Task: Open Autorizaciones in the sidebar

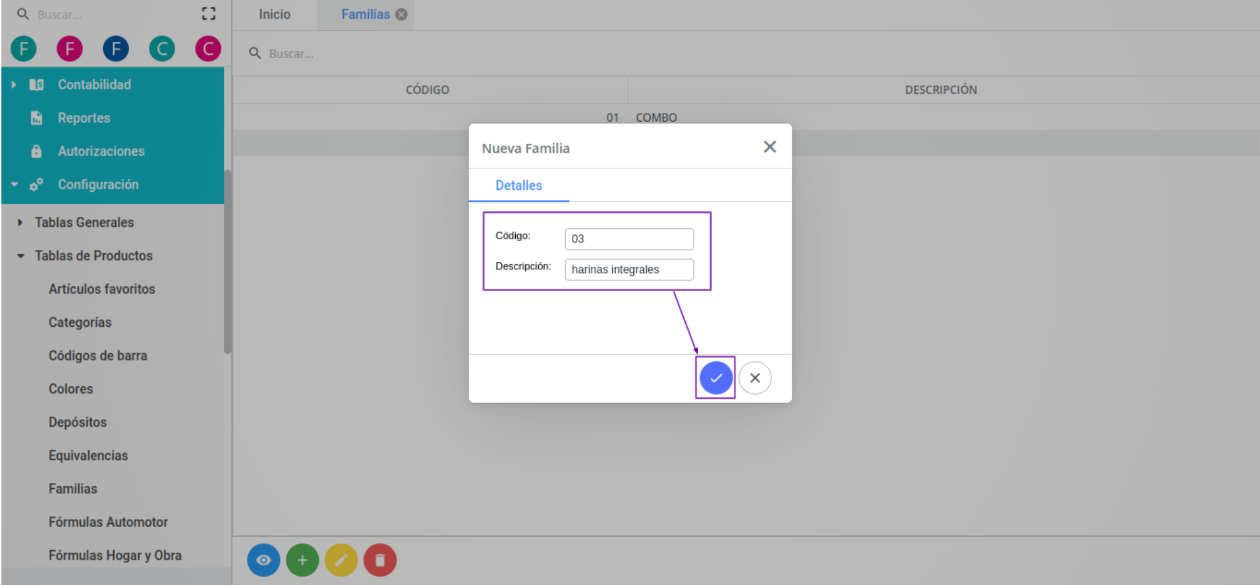Action: (x=101, y=152)
